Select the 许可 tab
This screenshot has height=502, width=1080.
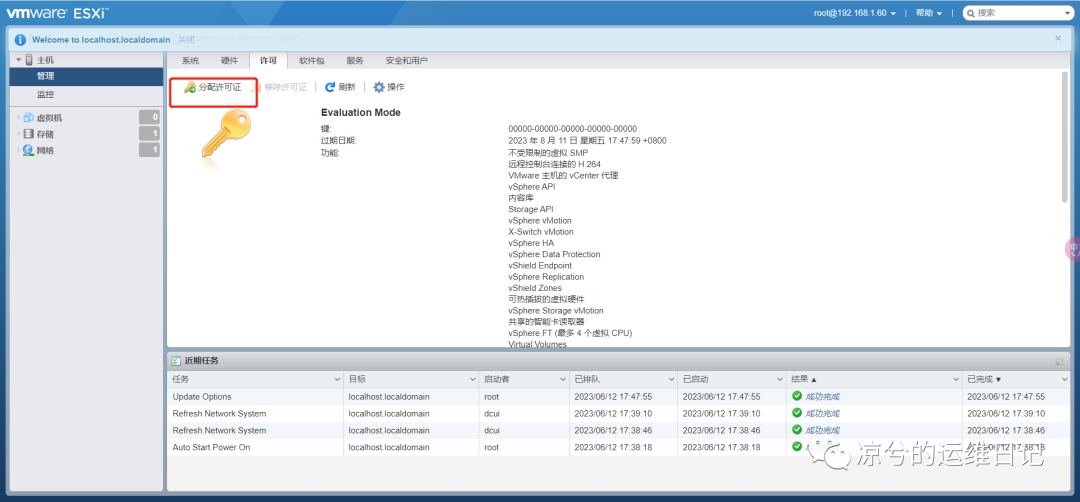point(269,61)
